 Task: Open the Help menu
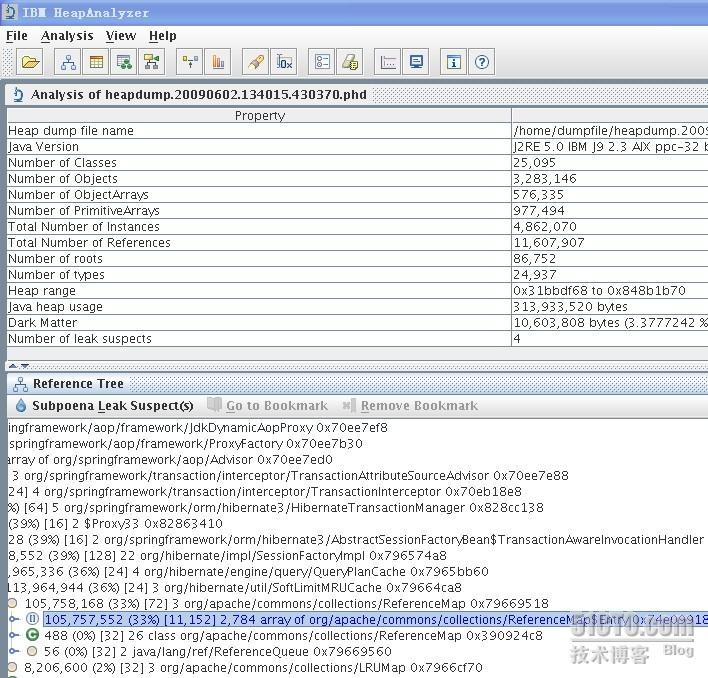pyautogui.click(x=163, y=36)
